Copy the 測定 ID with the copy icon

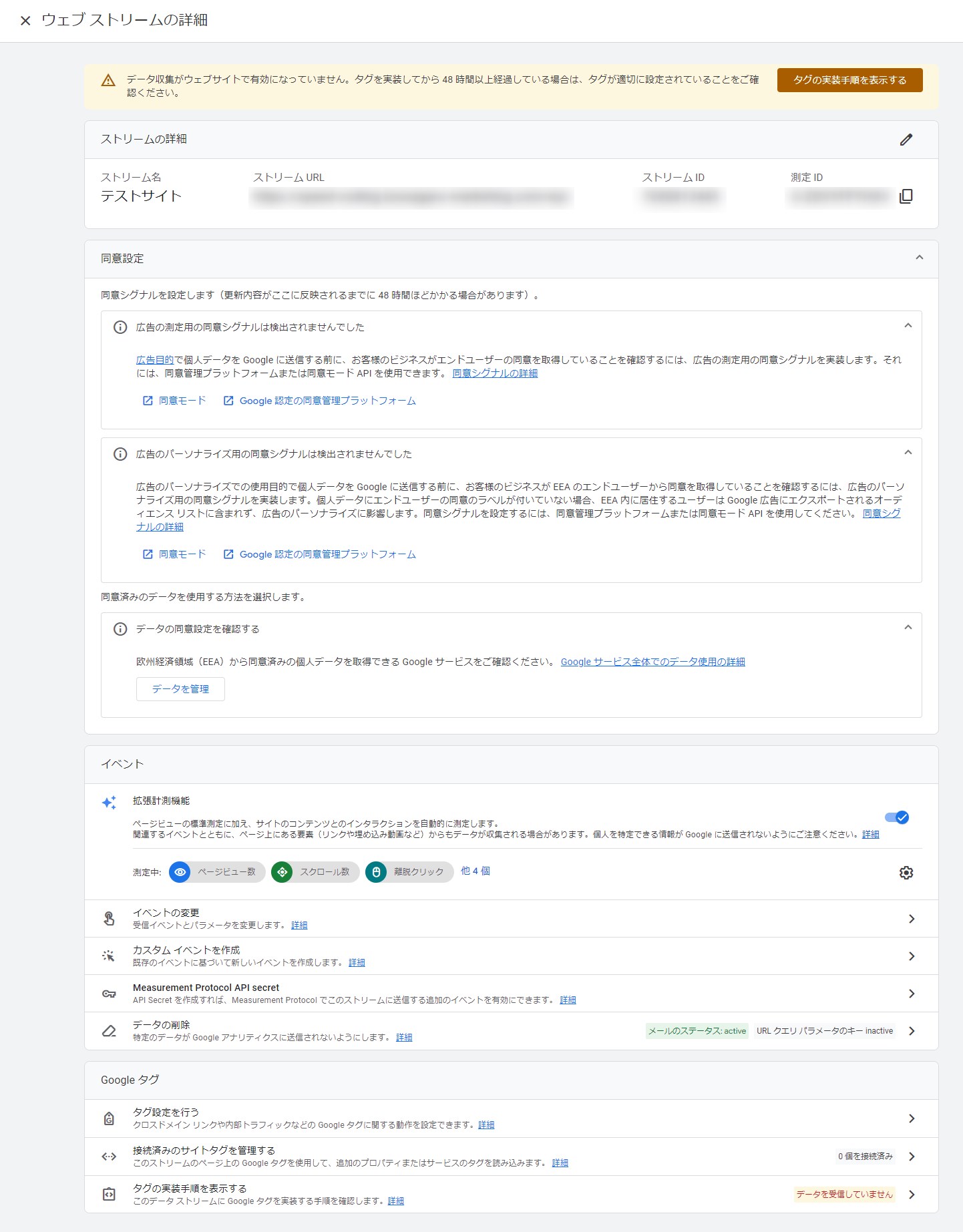pos(906,196)
